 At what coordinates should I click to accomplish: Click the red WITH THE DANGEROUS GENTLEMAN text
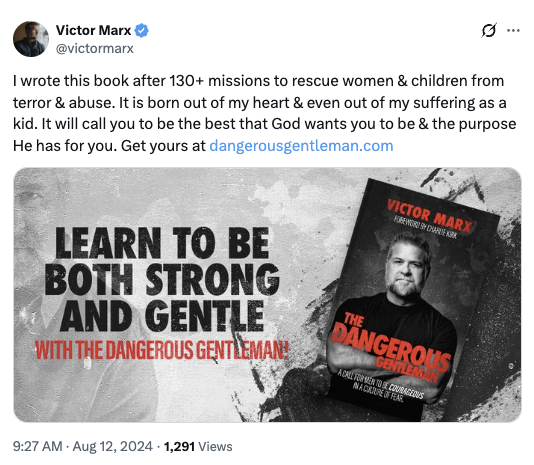162,350
